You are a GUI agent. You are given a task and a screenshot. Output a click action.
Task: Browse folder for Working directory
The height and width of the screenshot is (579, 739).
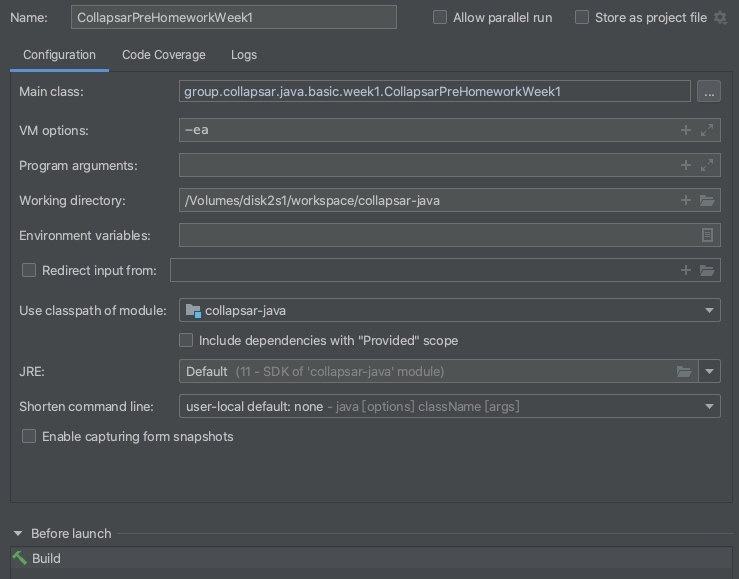708,200
